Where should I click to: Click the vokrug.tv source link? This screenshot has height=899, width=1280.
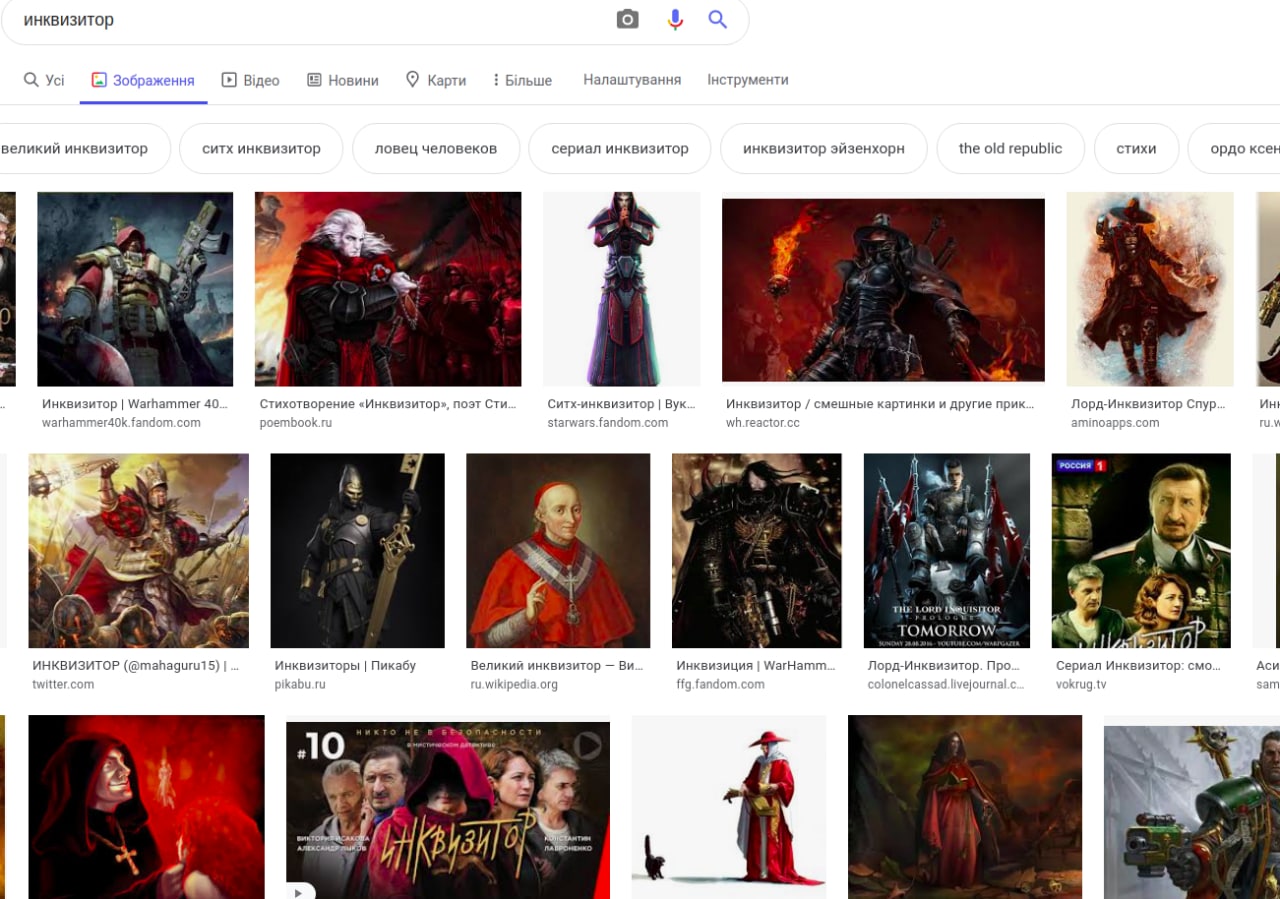pos(1083,684)
